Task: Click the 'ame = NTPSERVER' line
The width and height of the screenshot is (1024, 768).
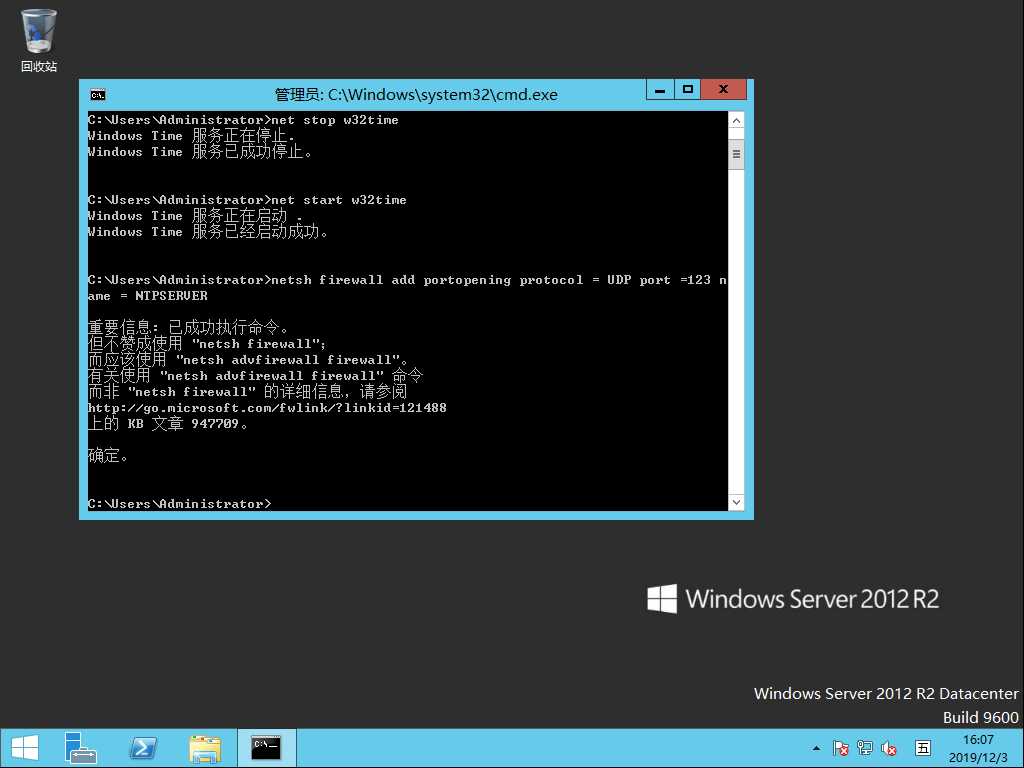Action: (148, 296)
